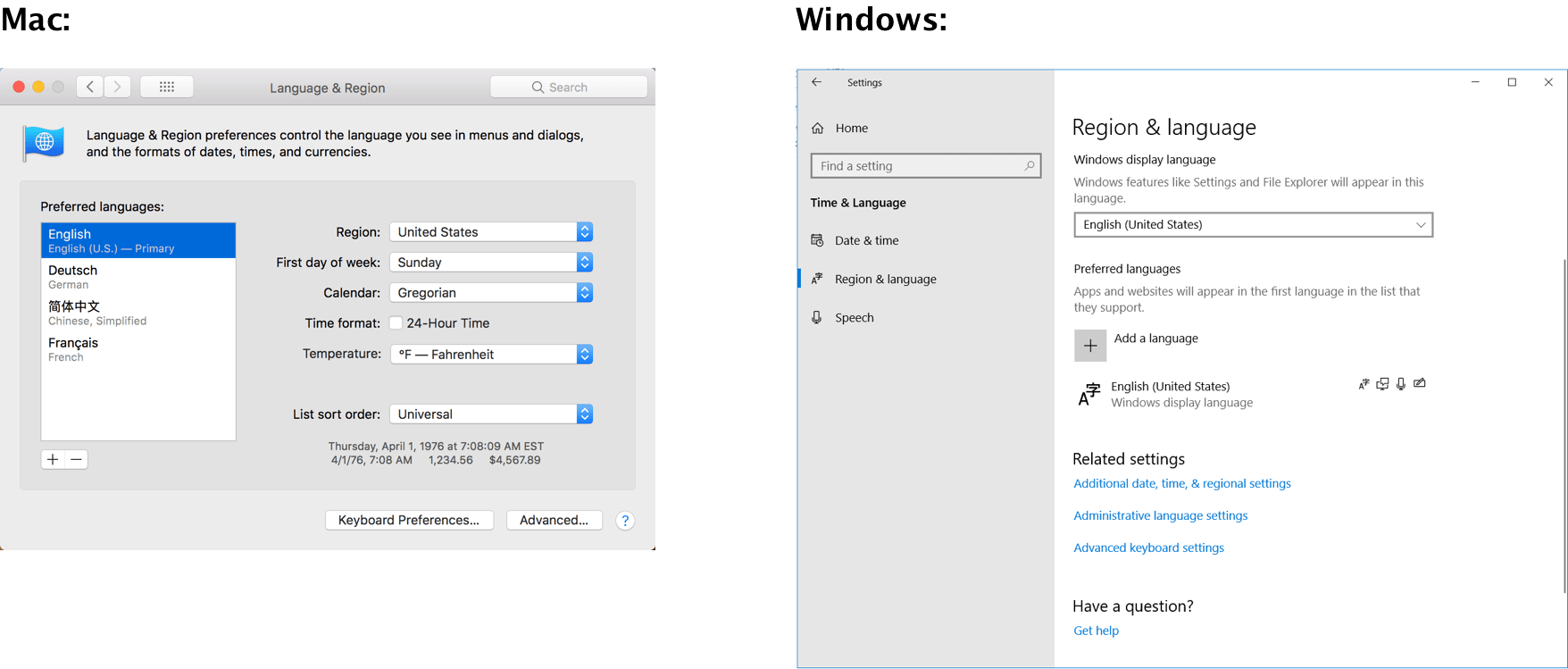Expand the Windows display language combo box
This screenshot has height=669, width=1568.
click(1252, 225)
